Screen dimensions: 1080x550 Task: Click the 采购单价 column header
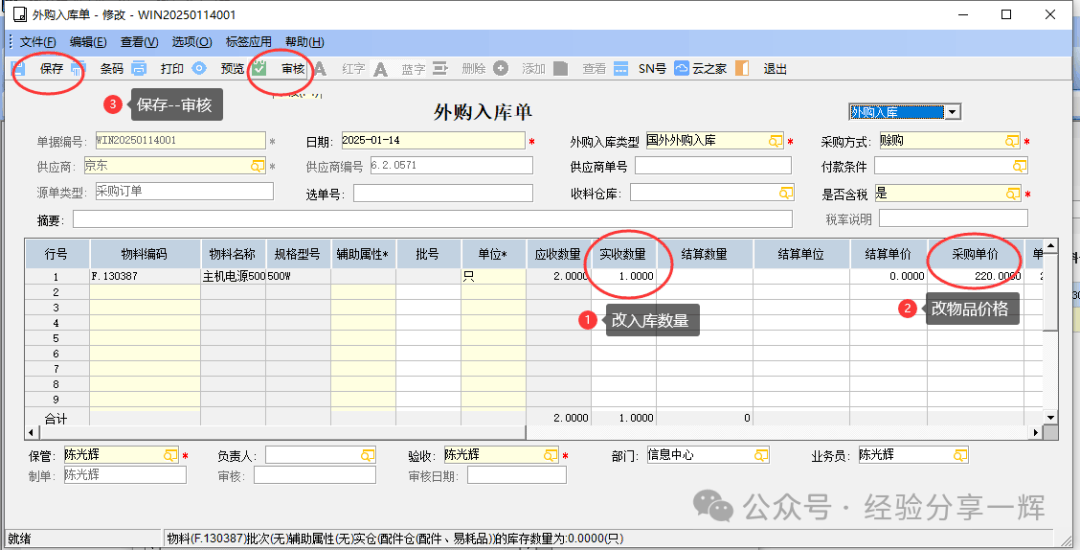(x=977, y=255)
